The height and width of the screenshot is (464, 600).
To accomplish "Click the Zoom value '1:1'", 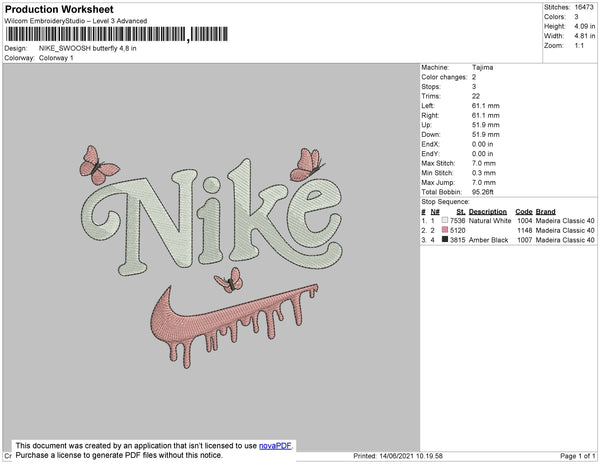I will click(x=579, y=46).
